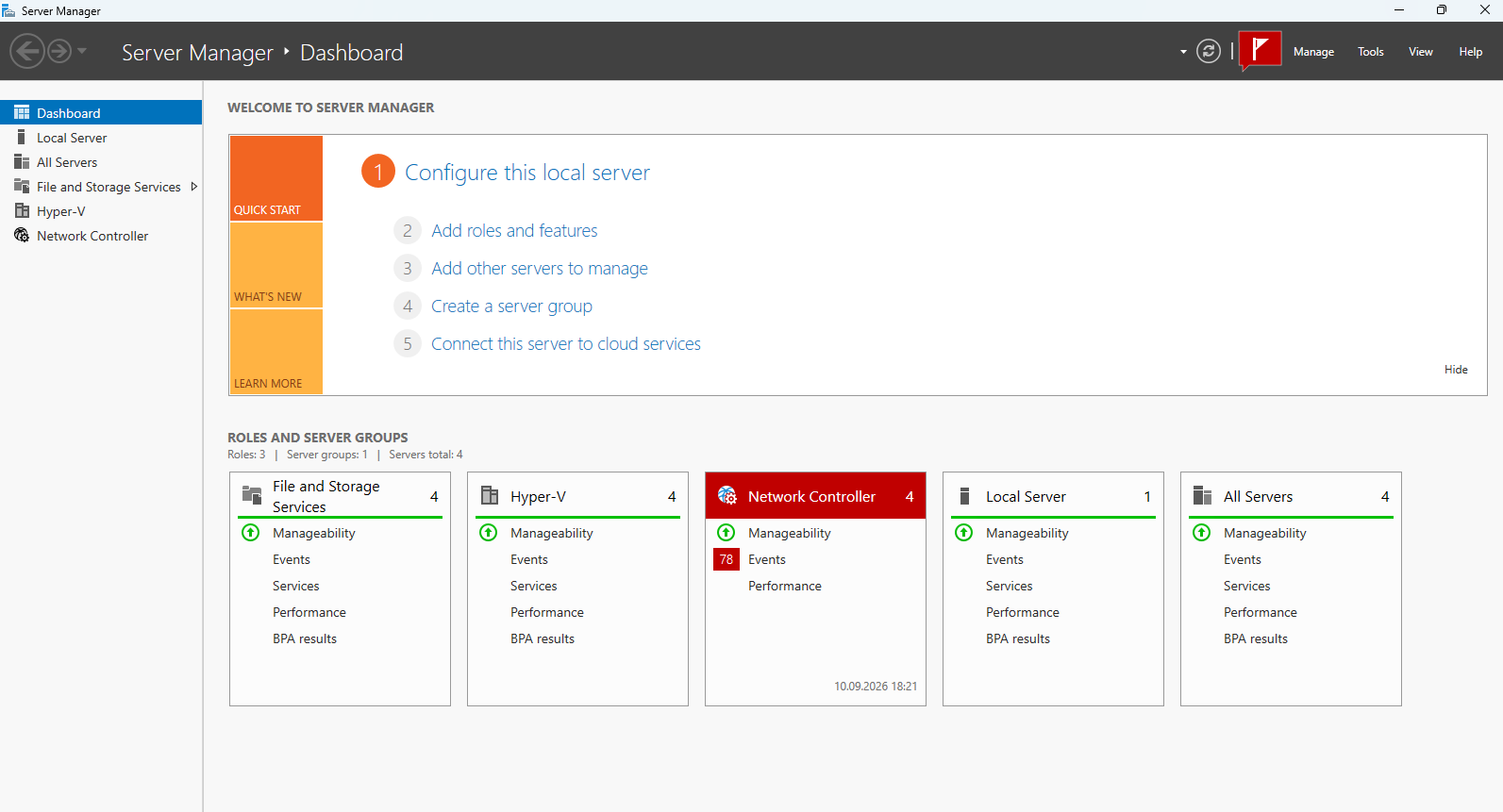Viewport: 1503px width, 812px height.
Task: Open the Manage menu
Action: point(1313,52)
